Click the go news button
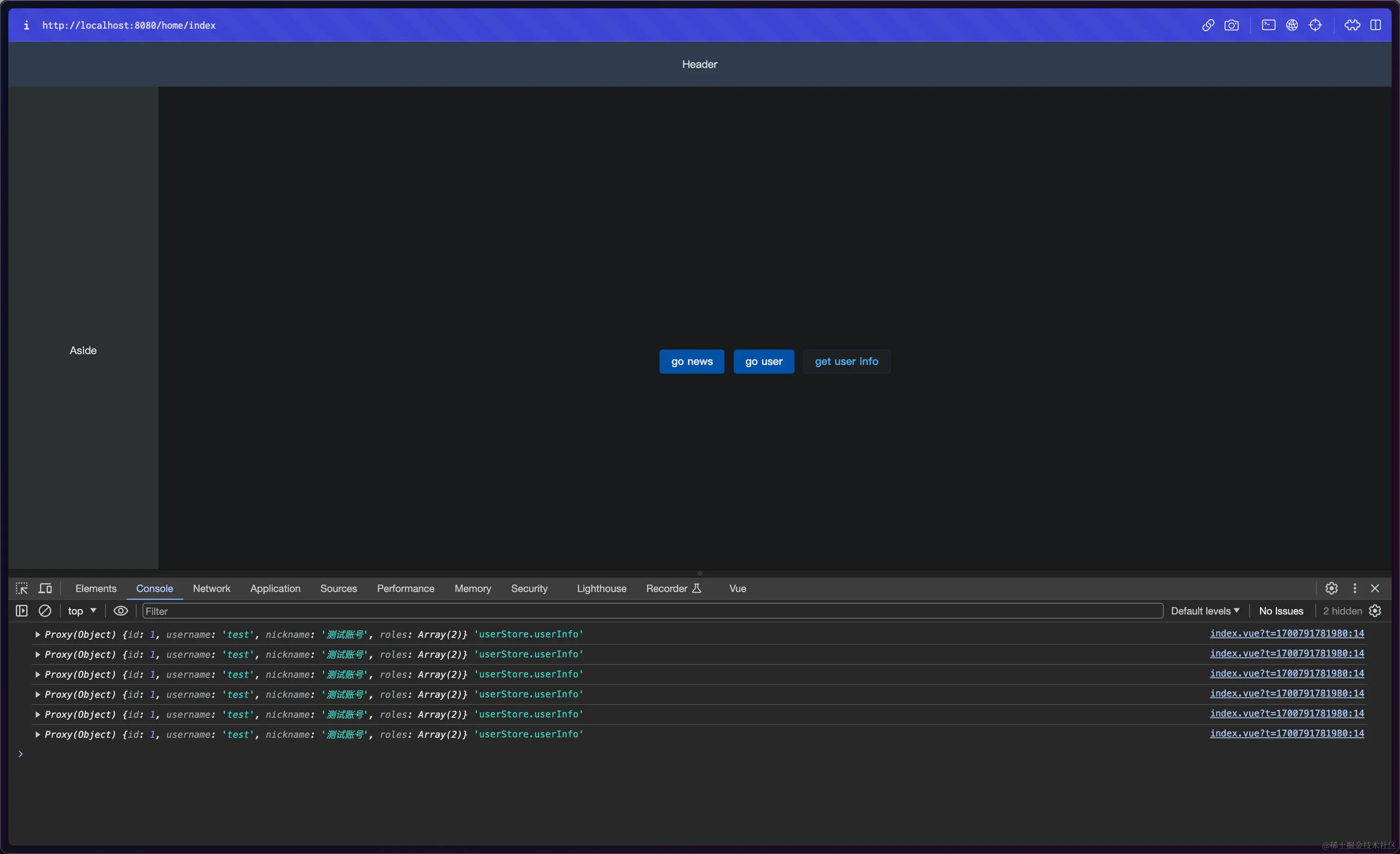Screen dimensions: 1400x854 point(692,362)
